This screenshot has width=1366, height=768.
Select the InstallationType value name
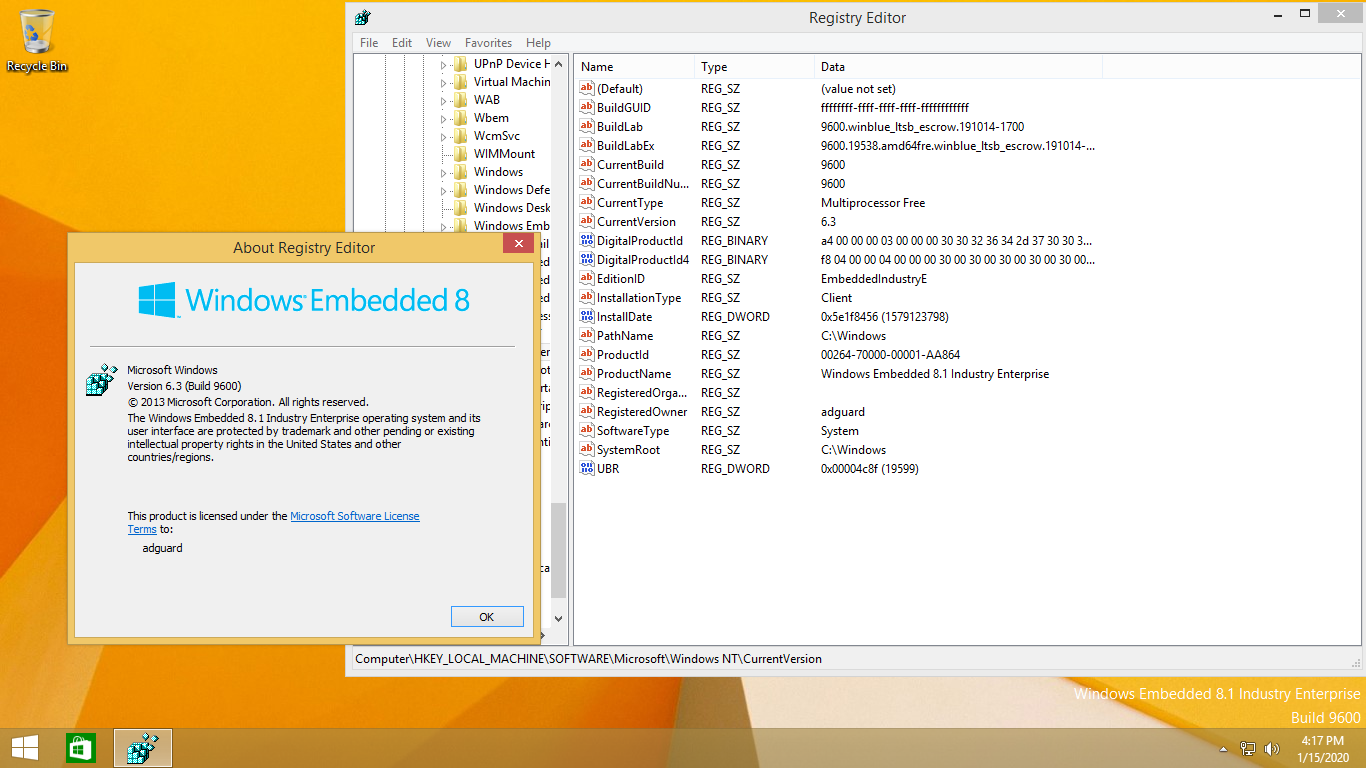[x=639, y=298]
